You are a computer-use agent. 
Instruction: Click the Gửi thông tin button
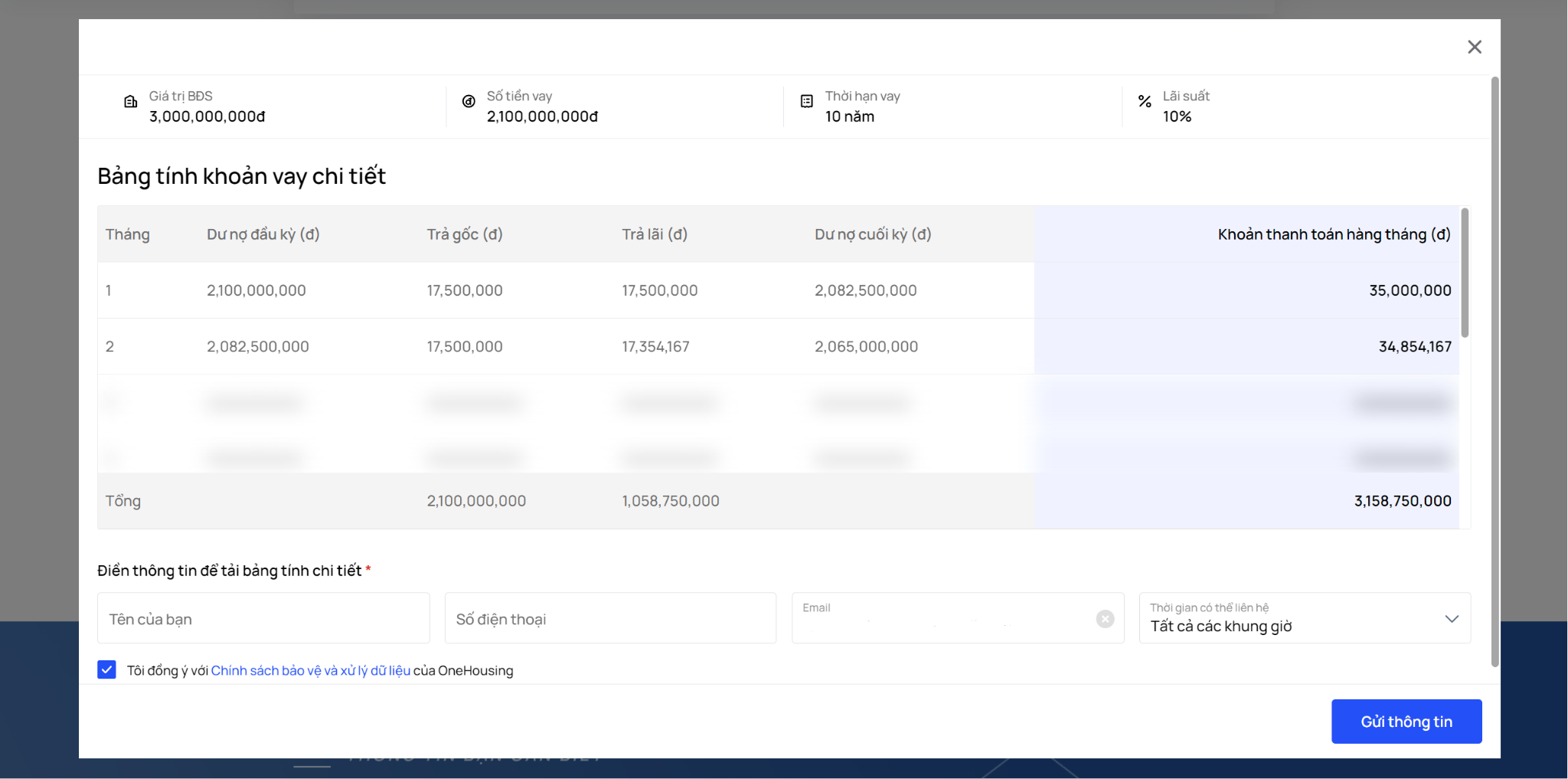click(1406, 722)
